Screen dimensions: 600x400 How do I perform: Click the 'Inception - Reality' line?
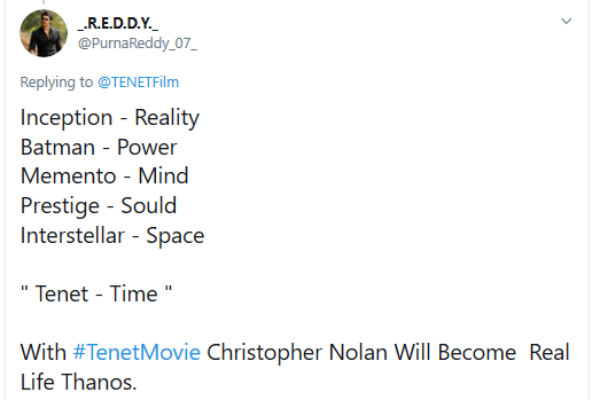coord(110,118)
